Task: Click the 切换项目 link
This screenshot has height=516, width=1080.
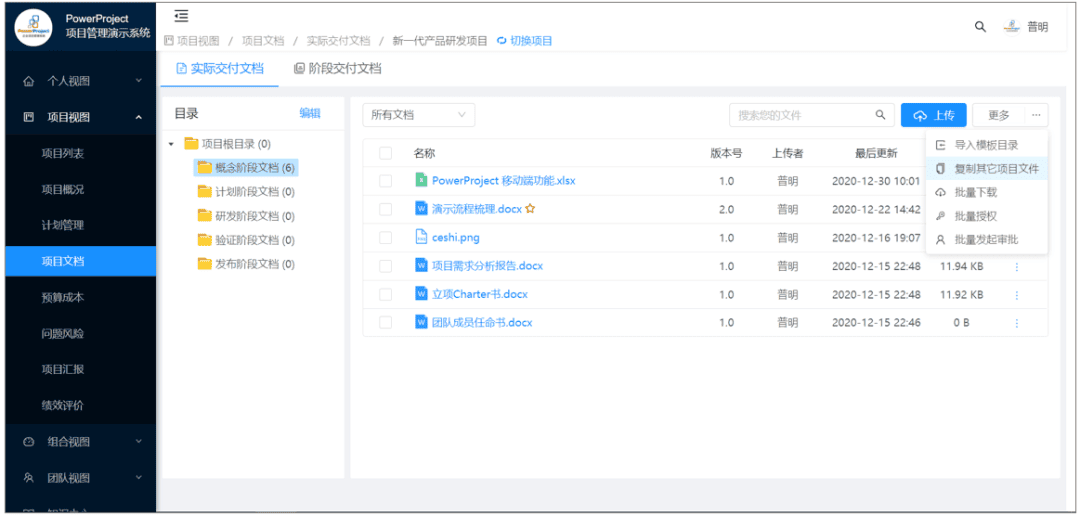Action: [x=531, y=41]
